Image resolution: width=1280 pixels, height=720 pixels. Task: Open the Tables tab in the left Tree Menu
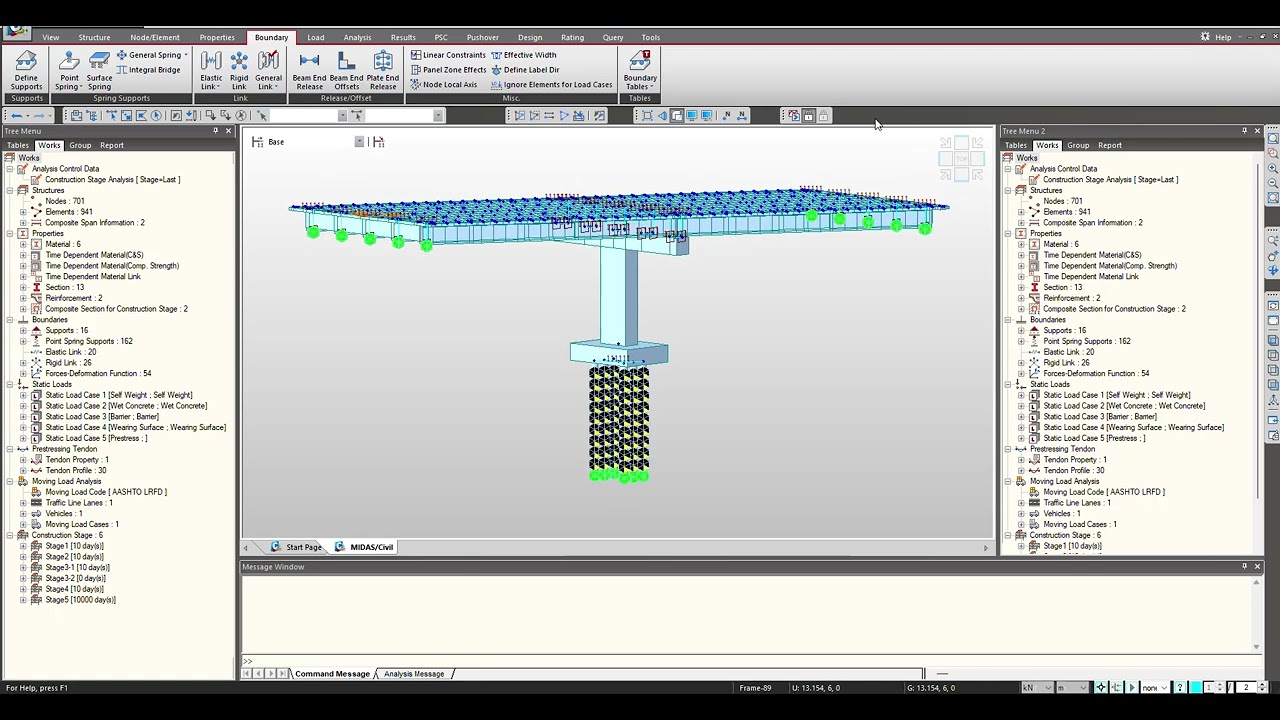[x=18, y=145]
